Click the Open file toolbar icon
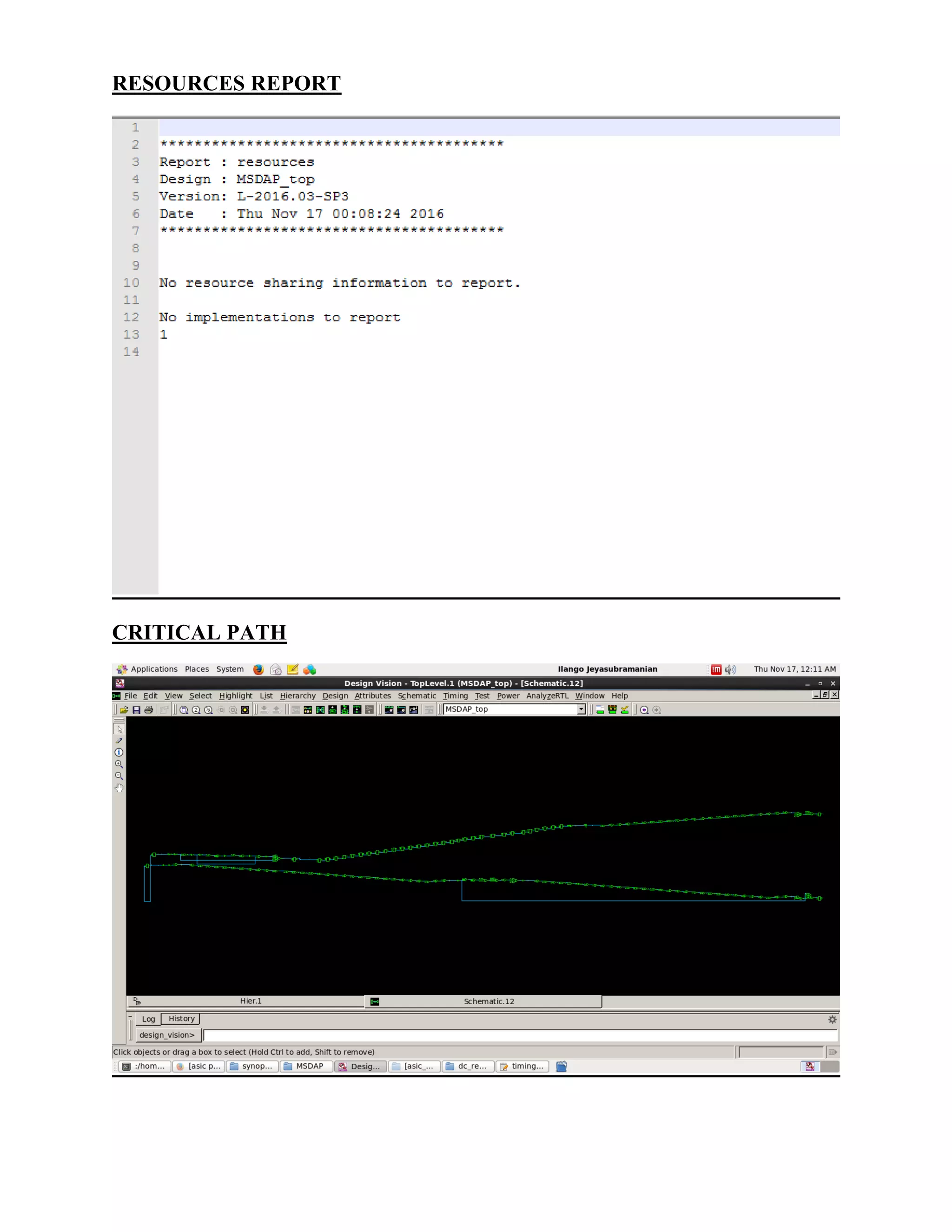Viewport: 952px width, 1232px height. pos(124,710)
